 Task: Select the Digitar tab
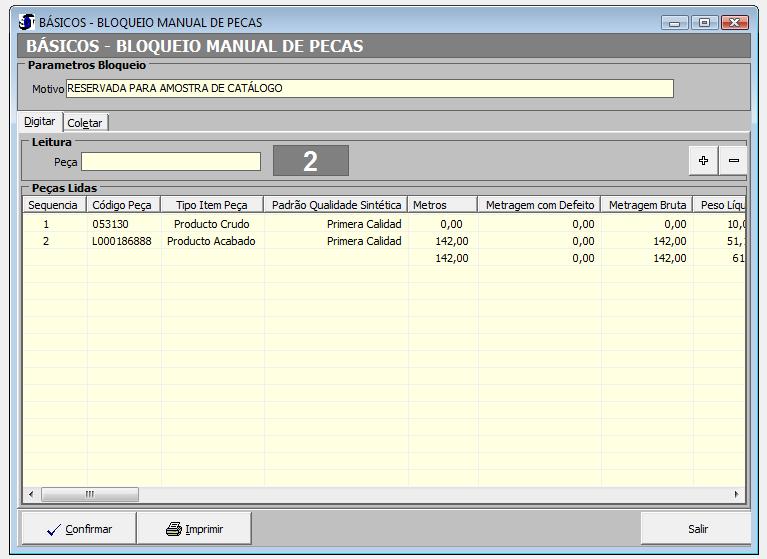[x=40, y=122]
